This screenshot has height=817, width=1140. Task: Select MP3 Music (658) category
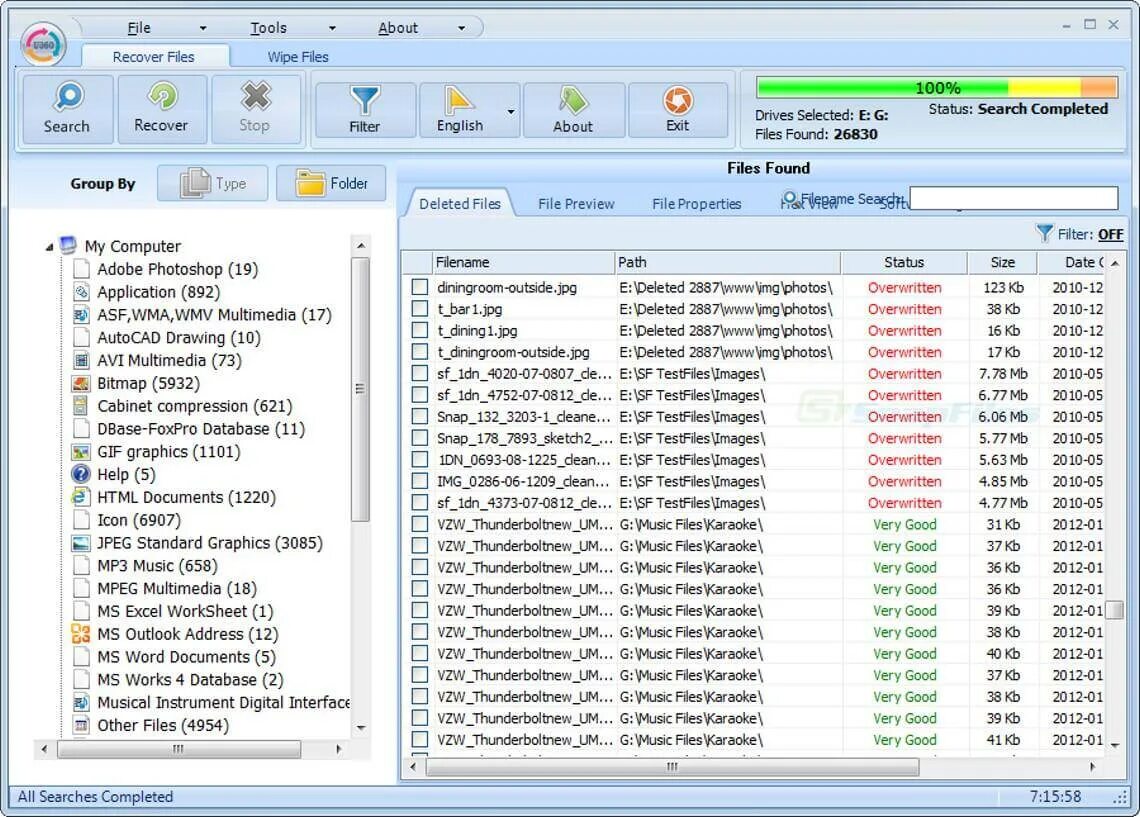point(157,566)
